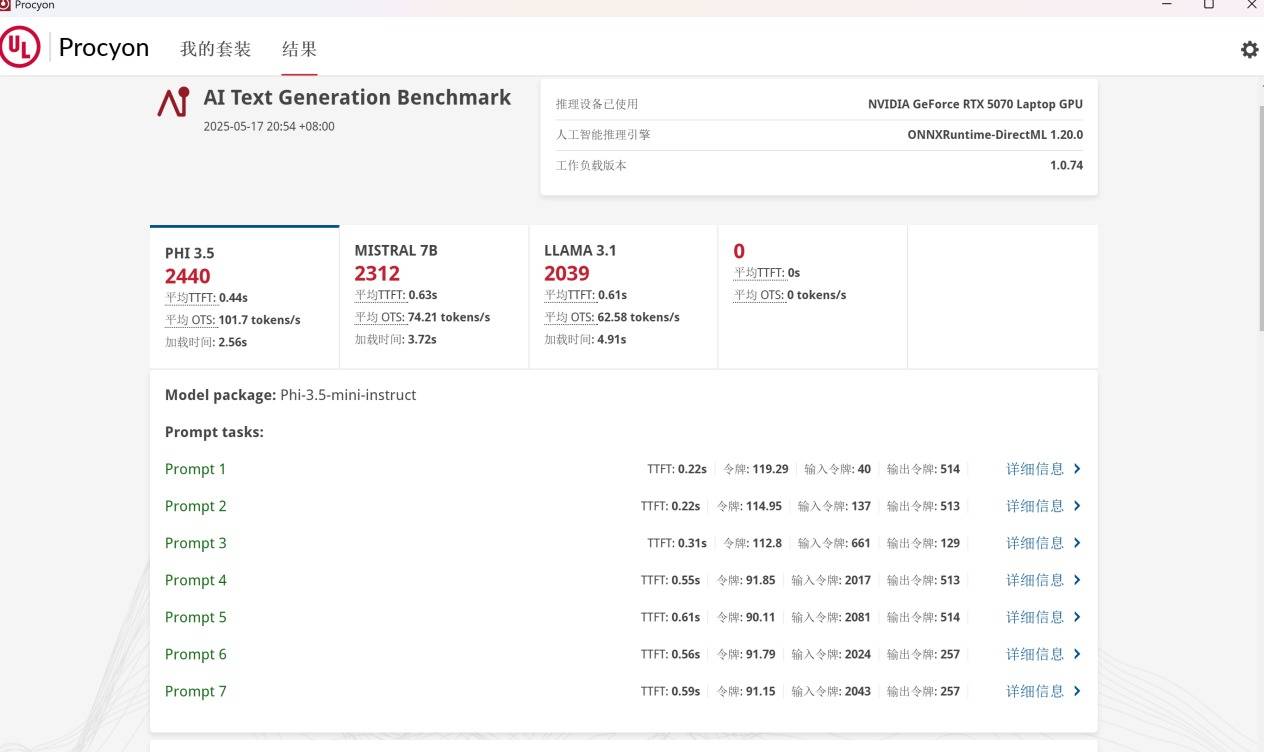The image size is (1264, 752).
Task: Click the Prompt 1 task label
Action: coord(196,469)
